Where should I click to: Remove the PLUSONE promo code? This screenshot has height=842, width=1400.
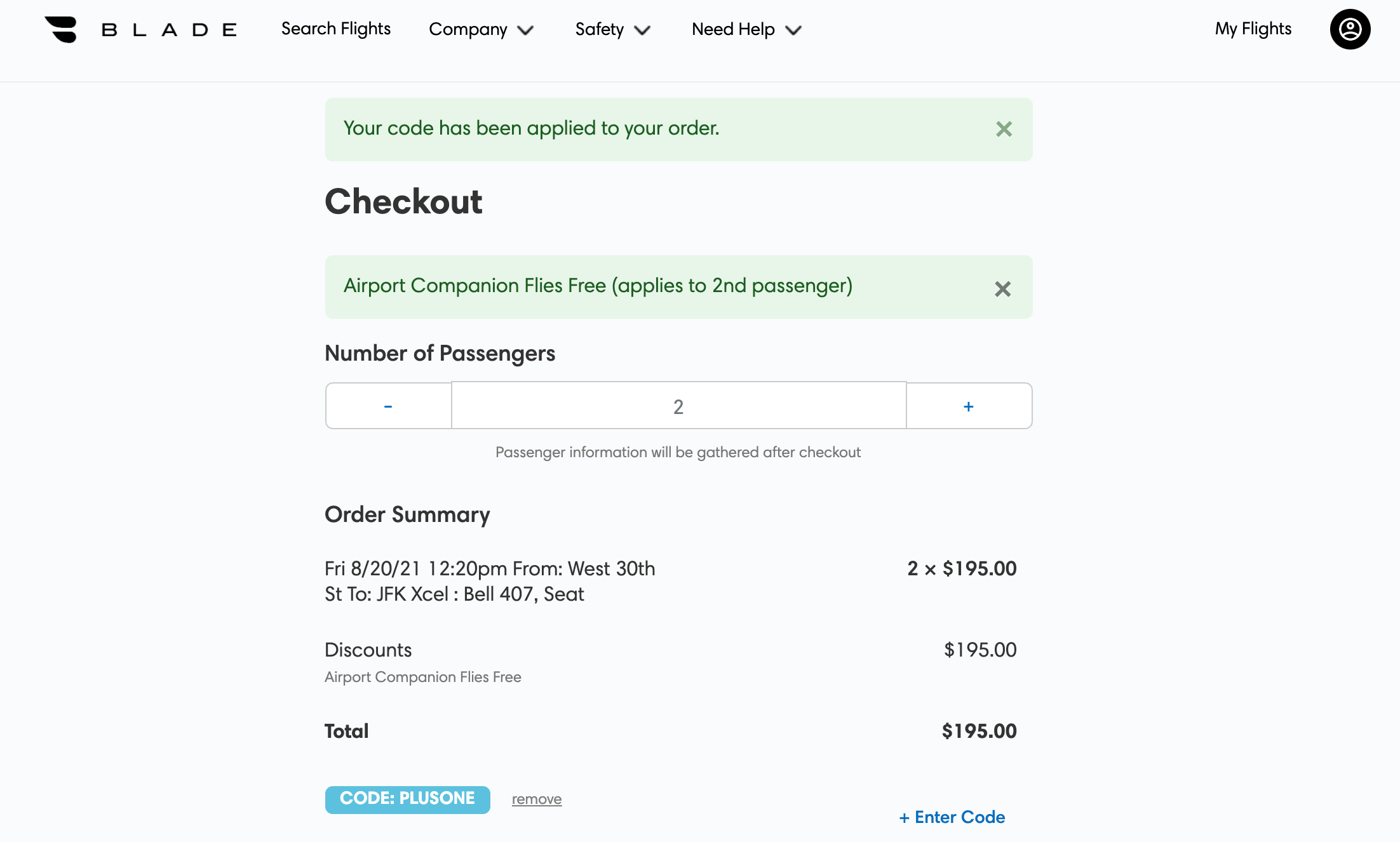pyautogui.click(x=537, y=799)
